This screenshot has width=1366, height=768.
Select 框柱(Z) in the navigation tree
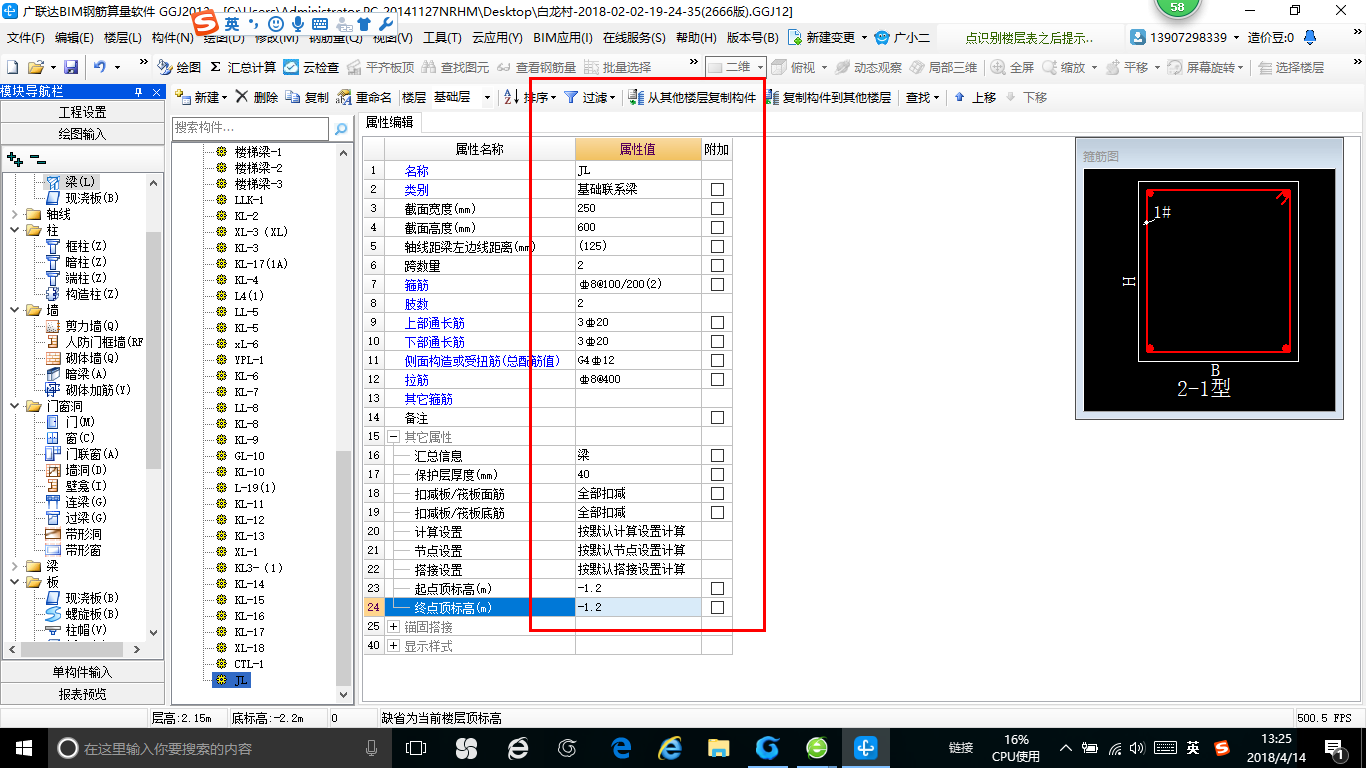(x=76, y=246)
